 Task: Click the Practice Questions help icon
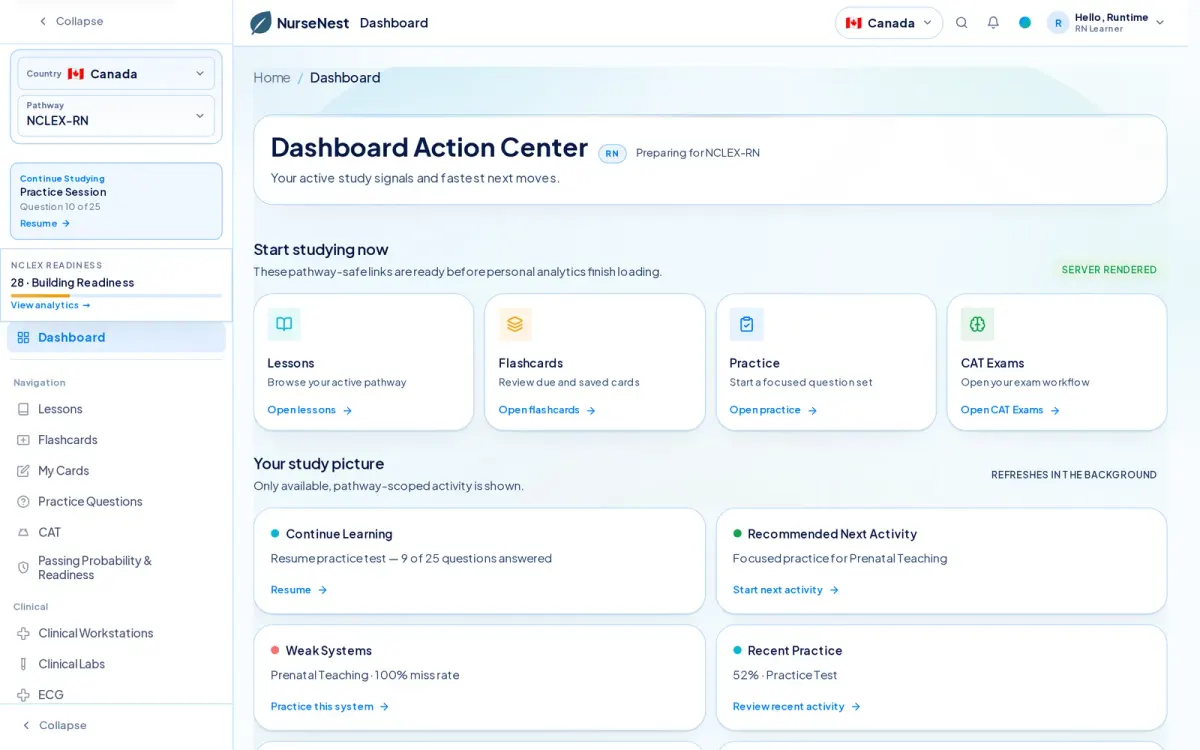(23, 502)
